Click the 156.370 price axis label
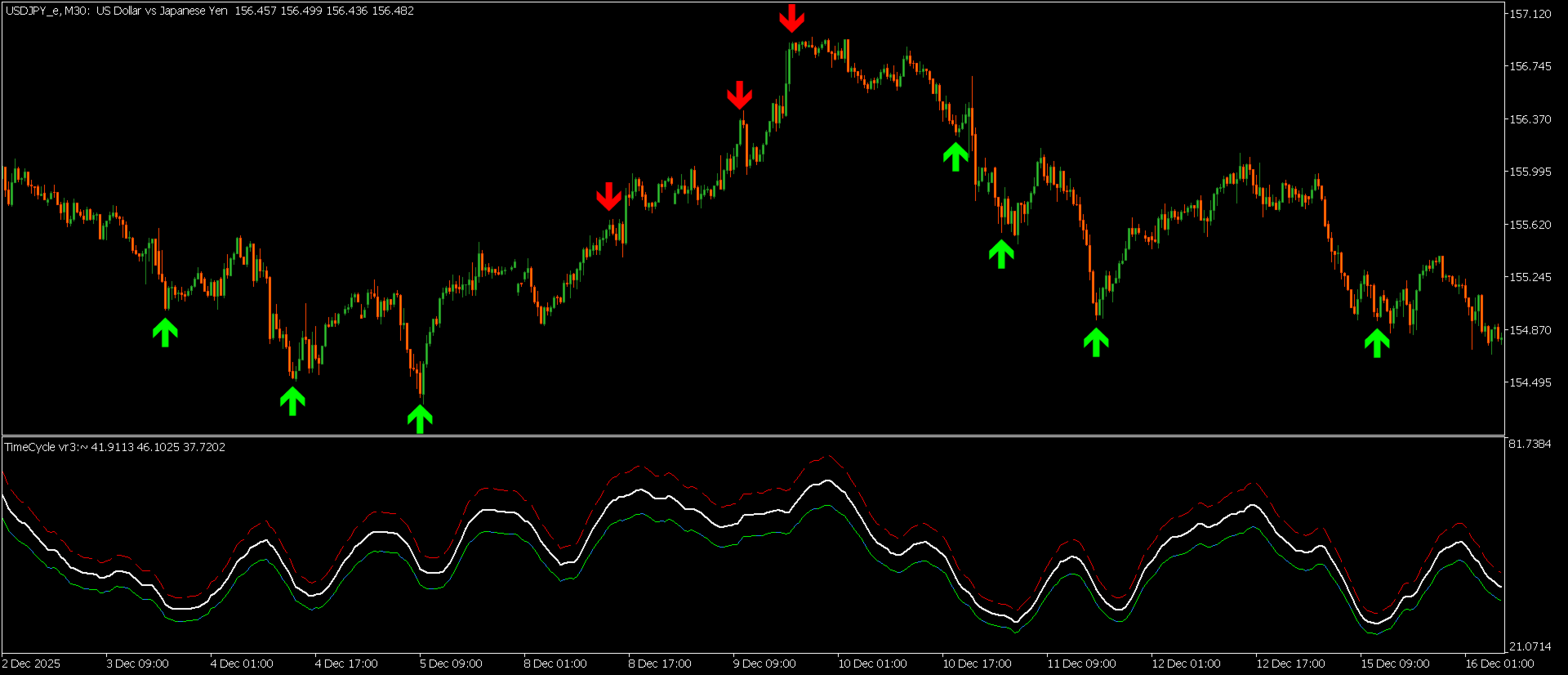This screenshot has width=1568, height=675. tap(1530, 119)
